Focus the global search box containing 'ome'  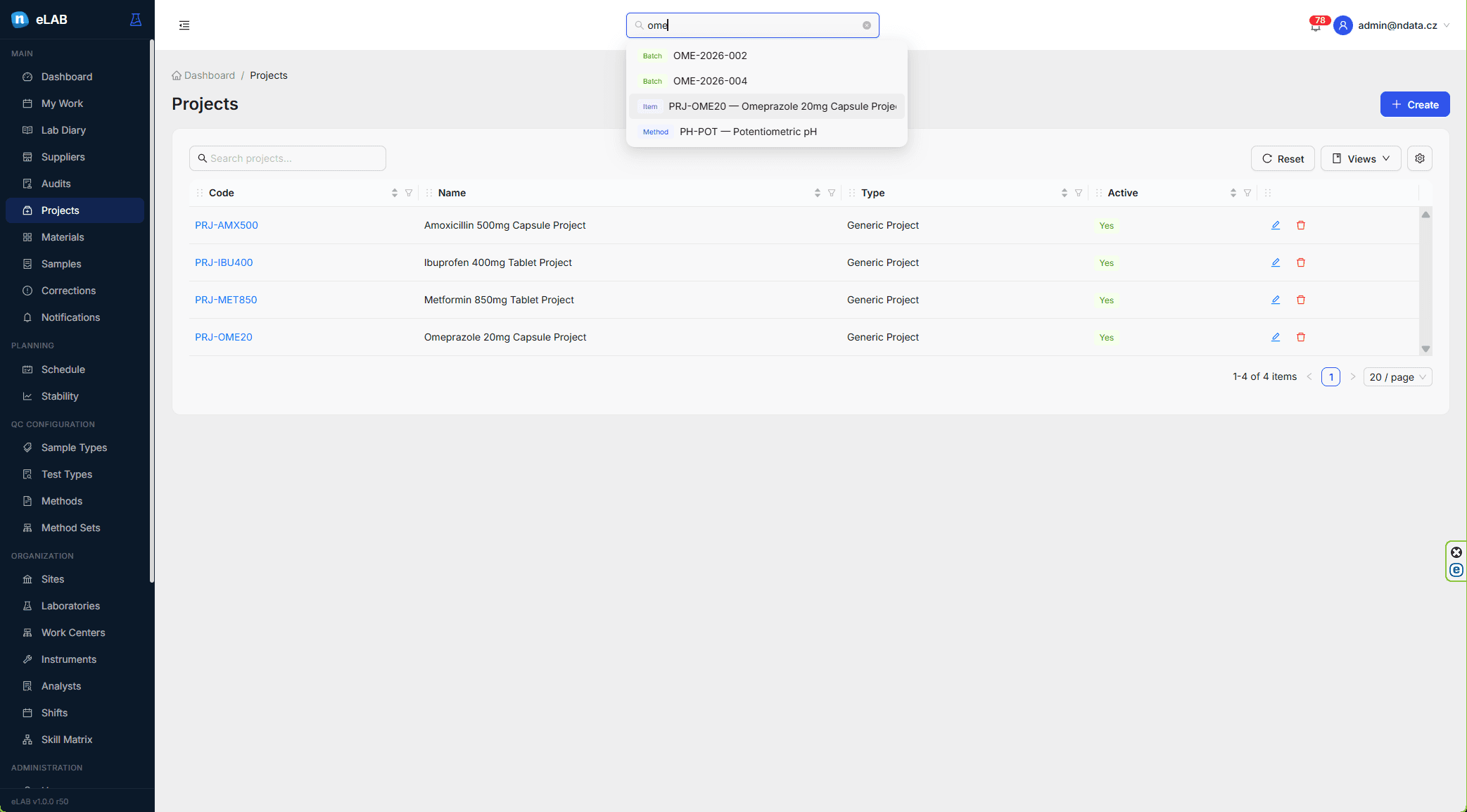[x=752, y=25]
